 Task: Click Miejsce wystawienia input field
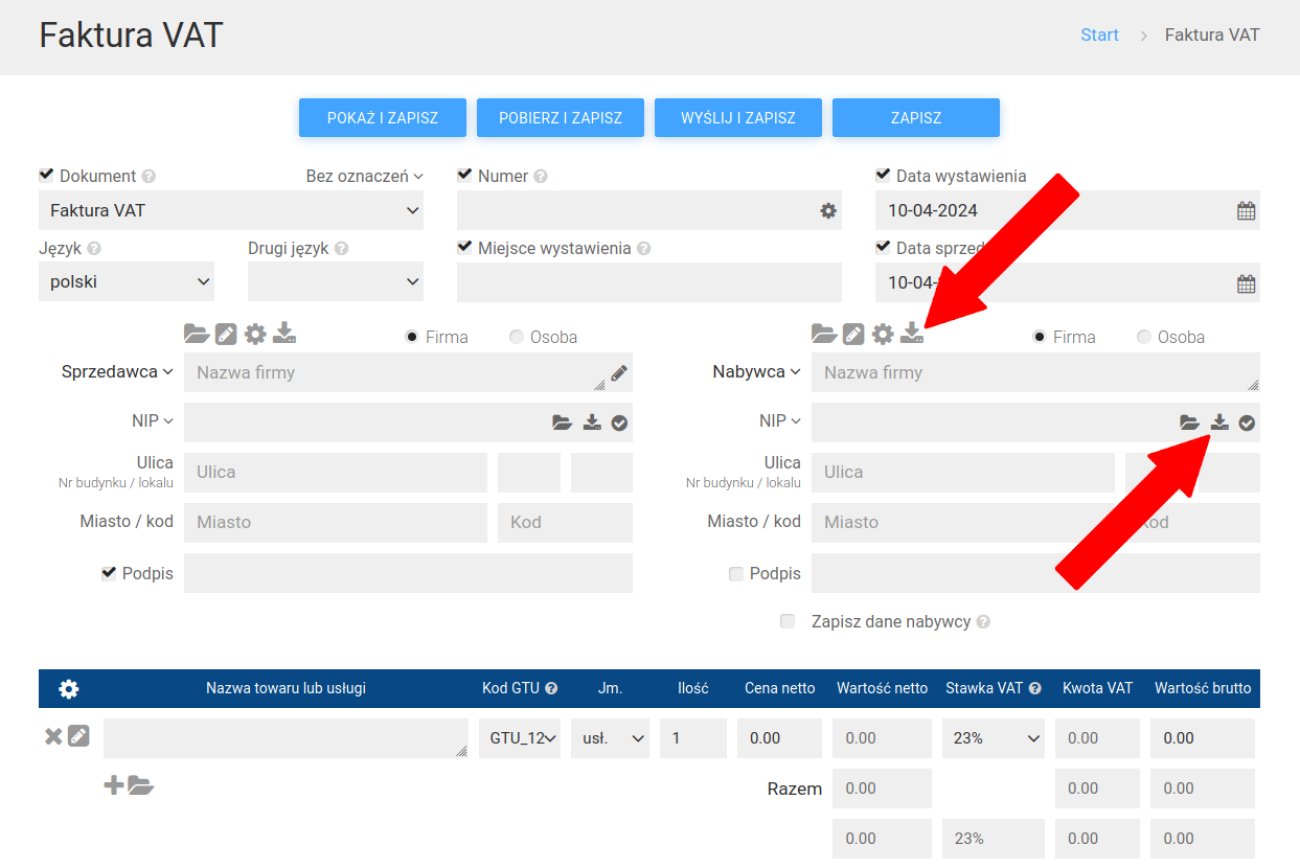pyautogui.click(x=648, y=282)
